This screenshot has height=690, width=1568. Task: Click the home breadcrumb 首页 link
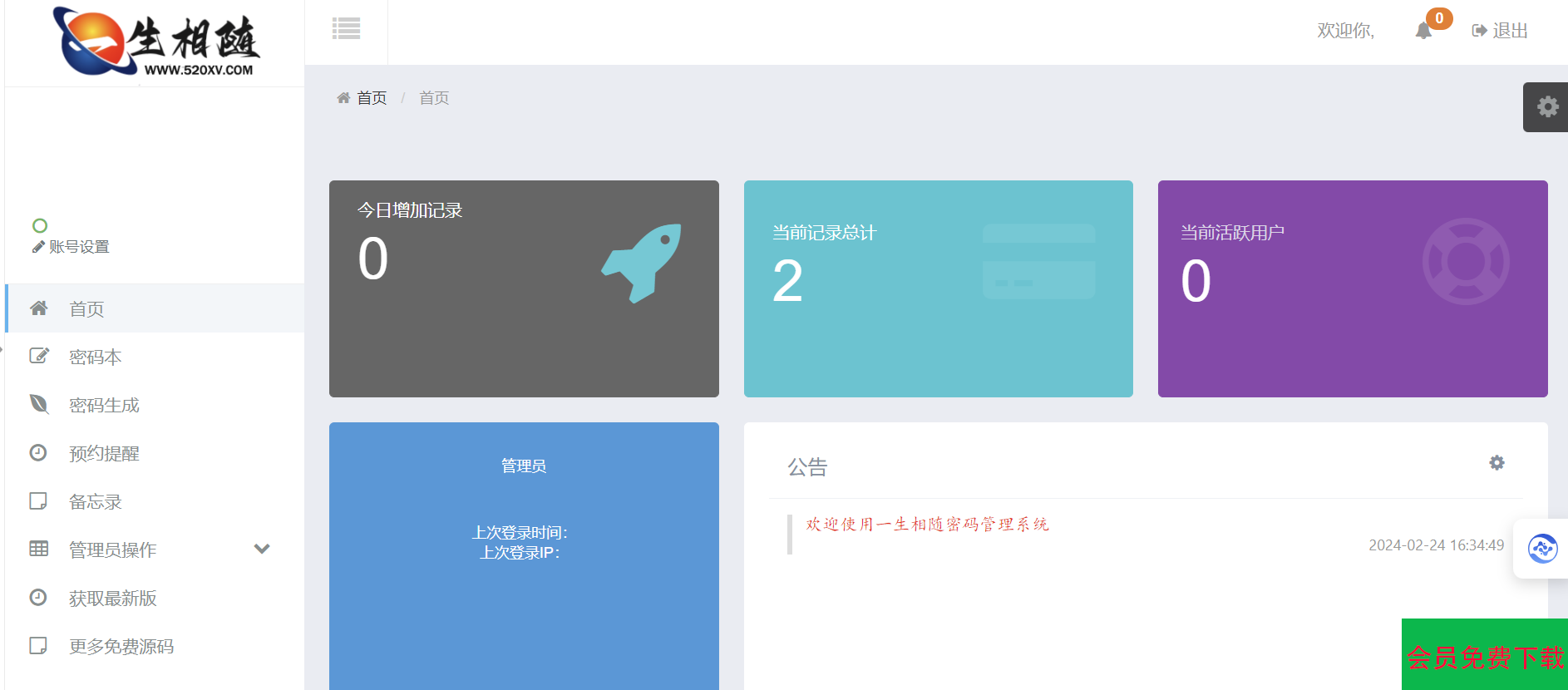[371, 98]
